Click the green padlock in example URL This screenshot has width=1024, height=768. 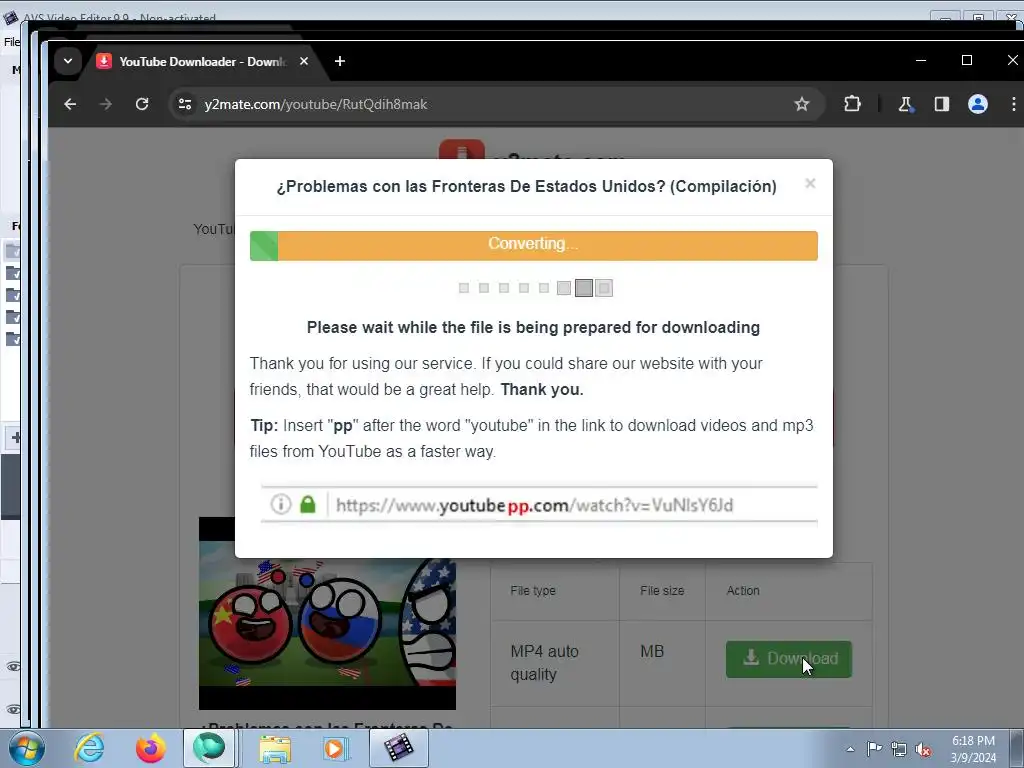[308, 504]
